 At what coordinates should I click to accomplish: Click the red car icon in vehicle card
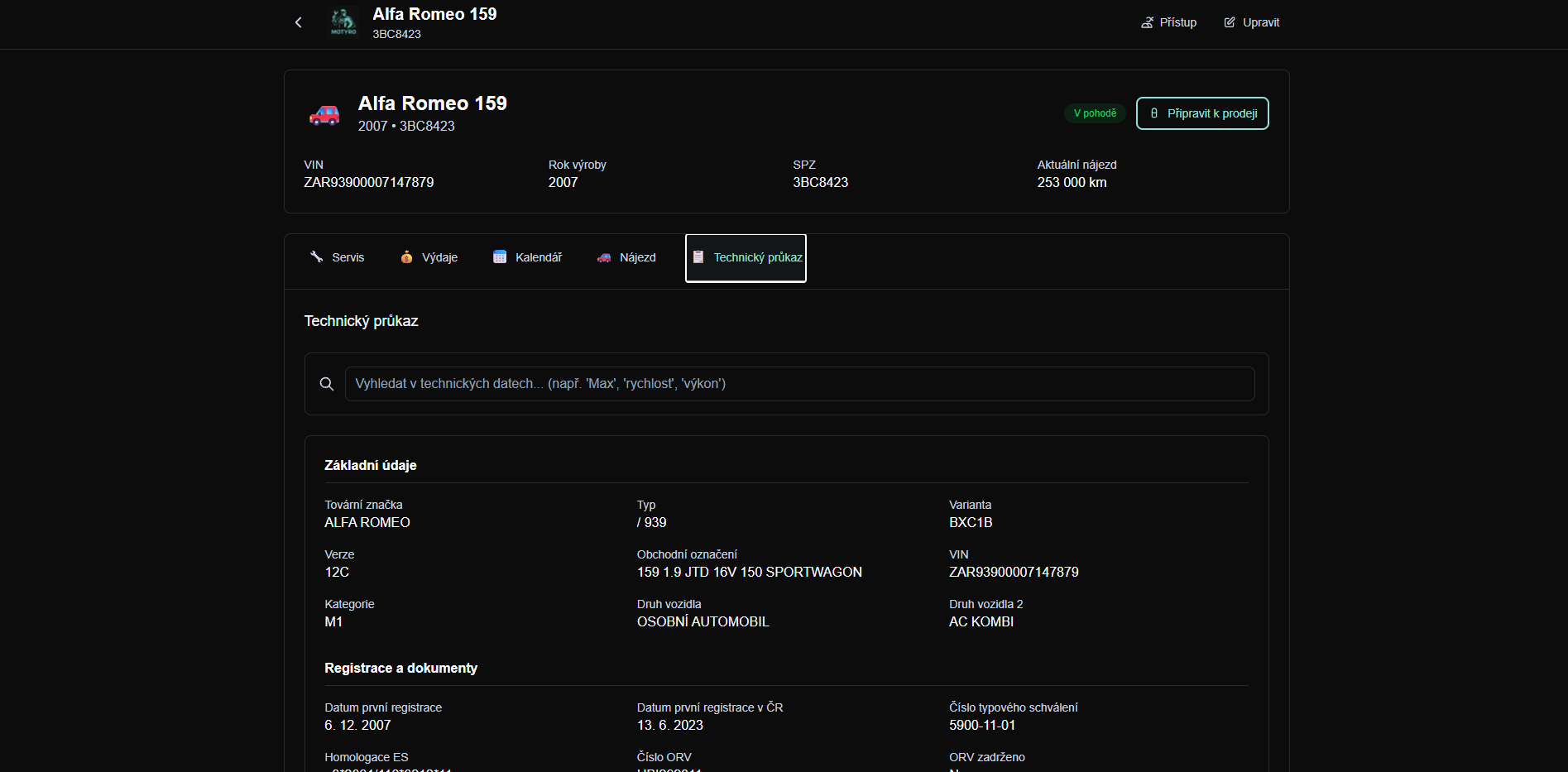324,114
